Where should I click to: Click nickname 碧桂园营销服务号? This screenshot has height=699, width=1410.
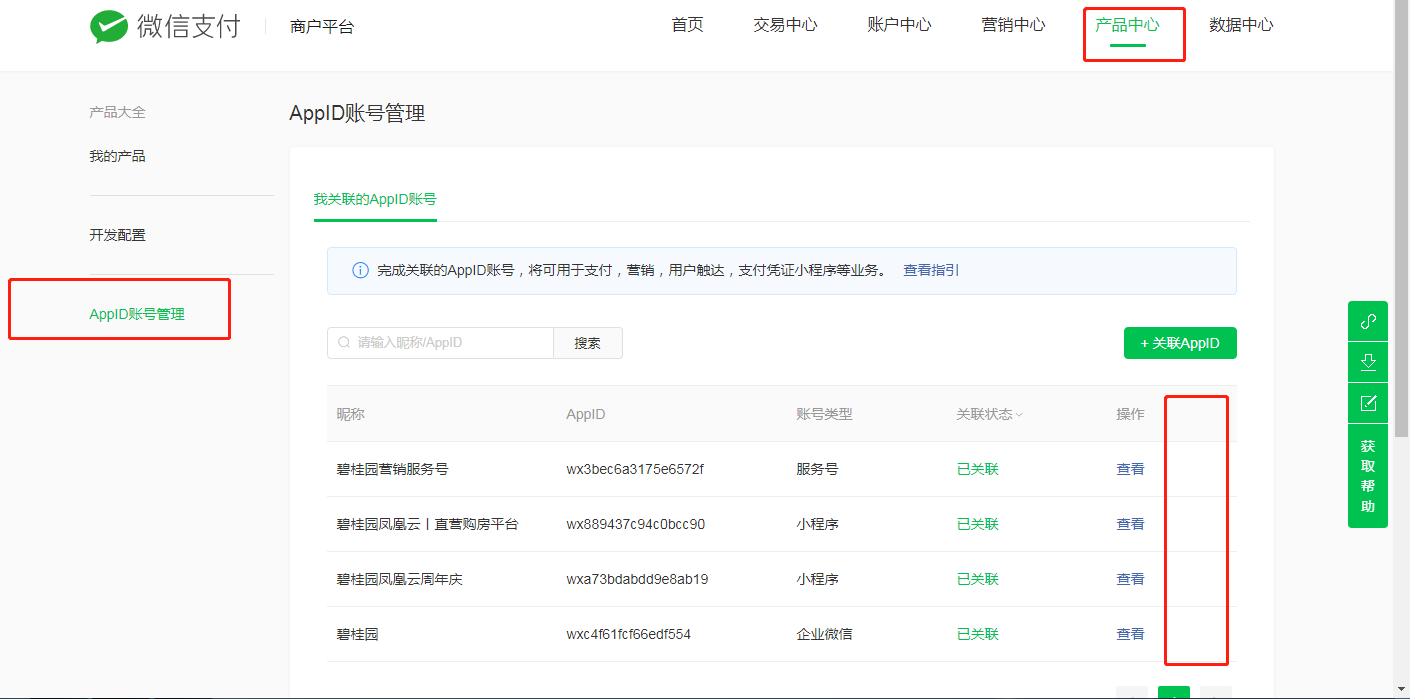[392, 469]
